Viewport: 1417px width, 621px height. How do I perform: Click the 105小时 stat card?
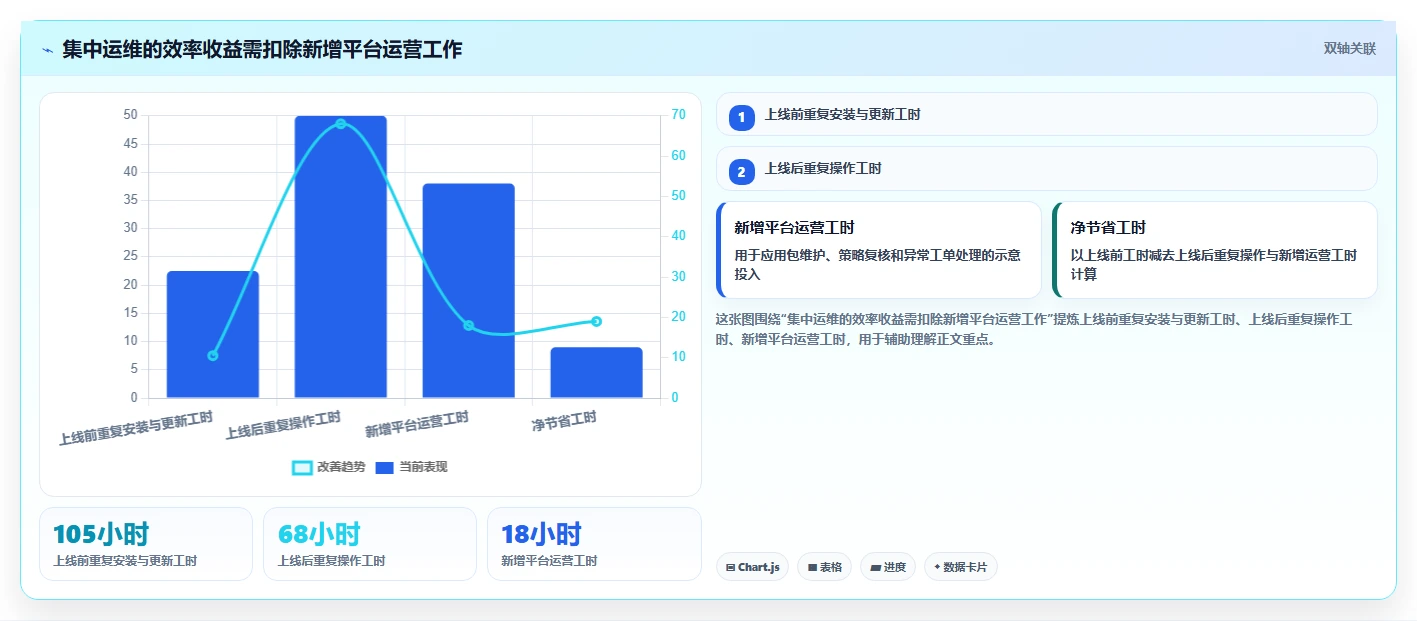tap(146, 544)
